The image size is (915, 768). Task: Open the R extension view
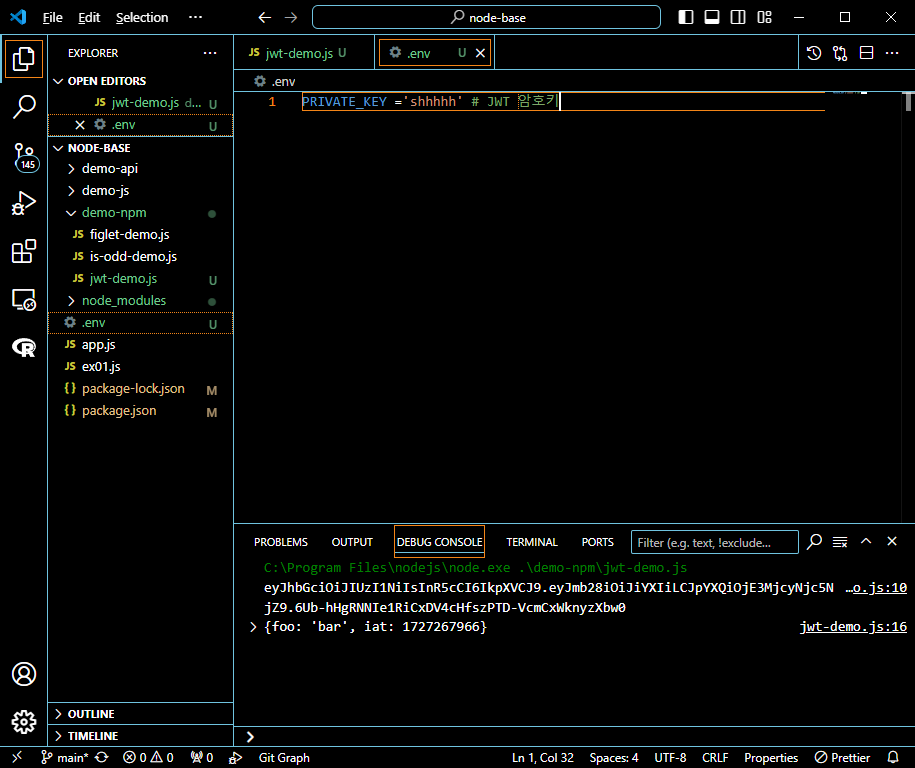coord(23,348)
